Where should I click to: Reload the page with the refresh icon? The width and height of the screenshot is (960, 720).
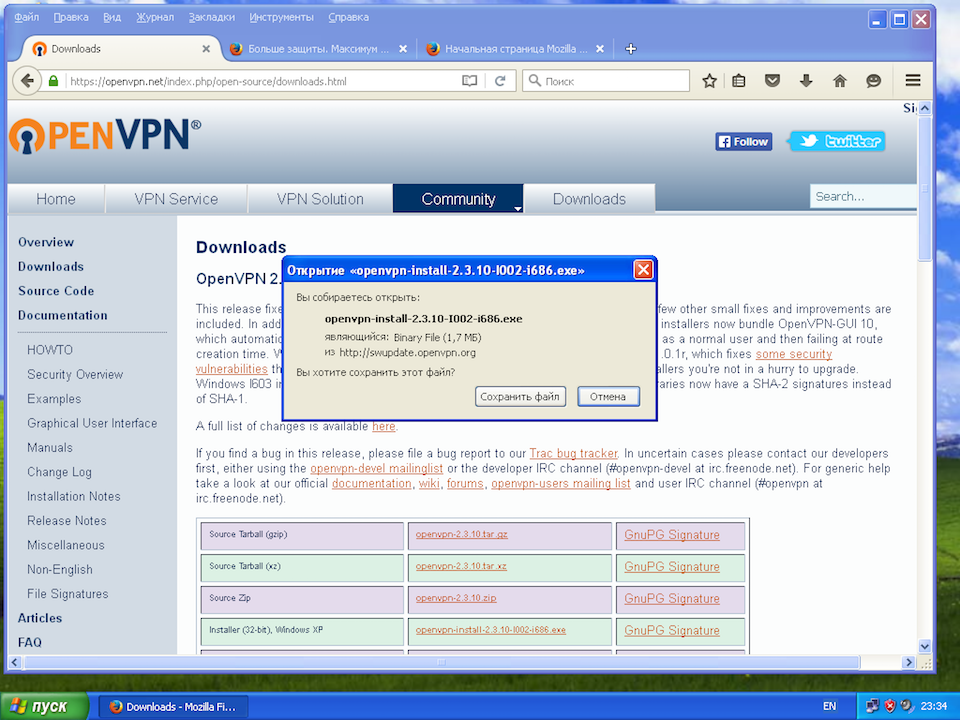[x=500, y=81]
